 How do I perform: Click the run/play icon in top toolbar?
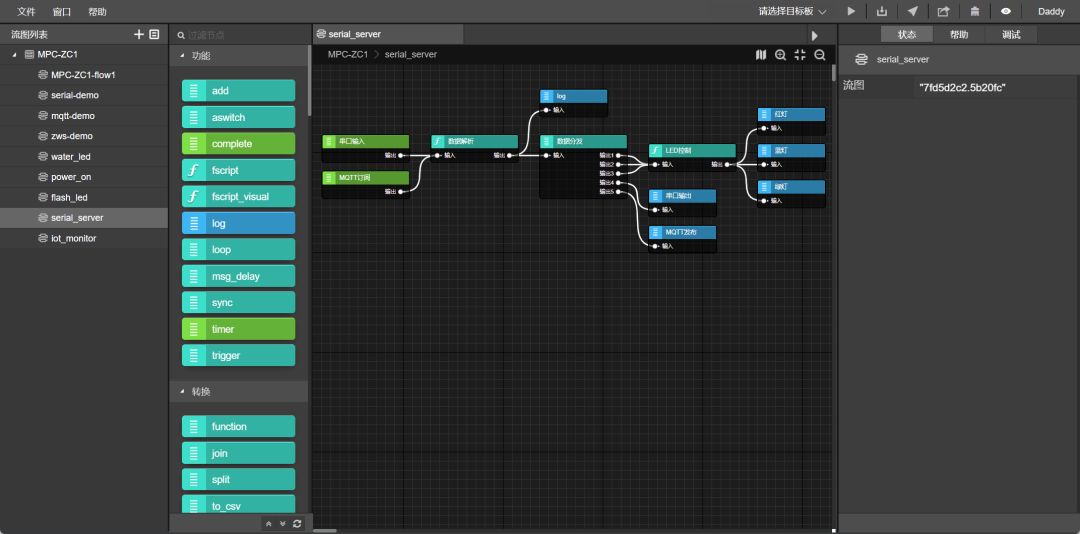(x=851, y=12)
